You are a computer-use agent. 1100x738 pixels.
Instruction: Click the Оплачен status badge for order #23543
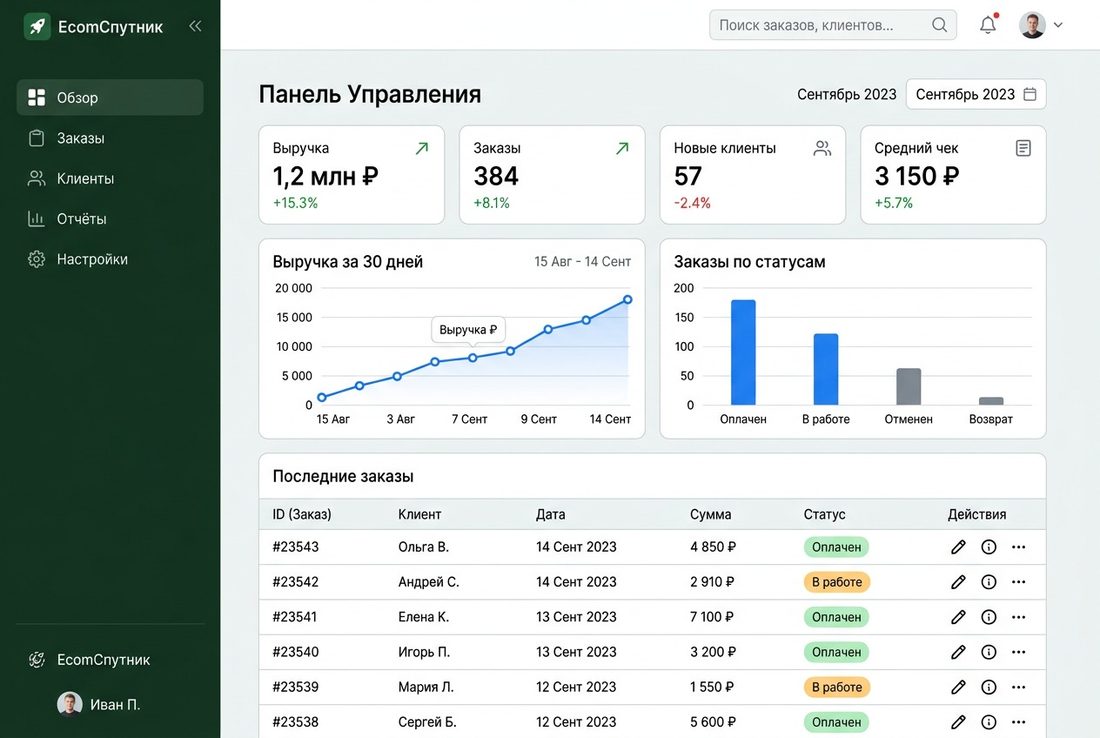coord(836,547)
